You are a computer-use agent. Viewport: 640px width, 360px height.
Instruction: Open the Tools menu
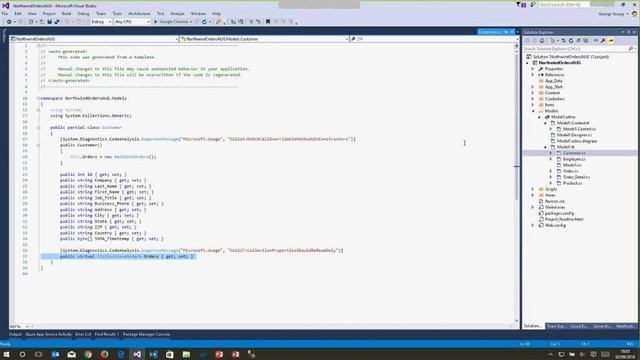[117, 13]
